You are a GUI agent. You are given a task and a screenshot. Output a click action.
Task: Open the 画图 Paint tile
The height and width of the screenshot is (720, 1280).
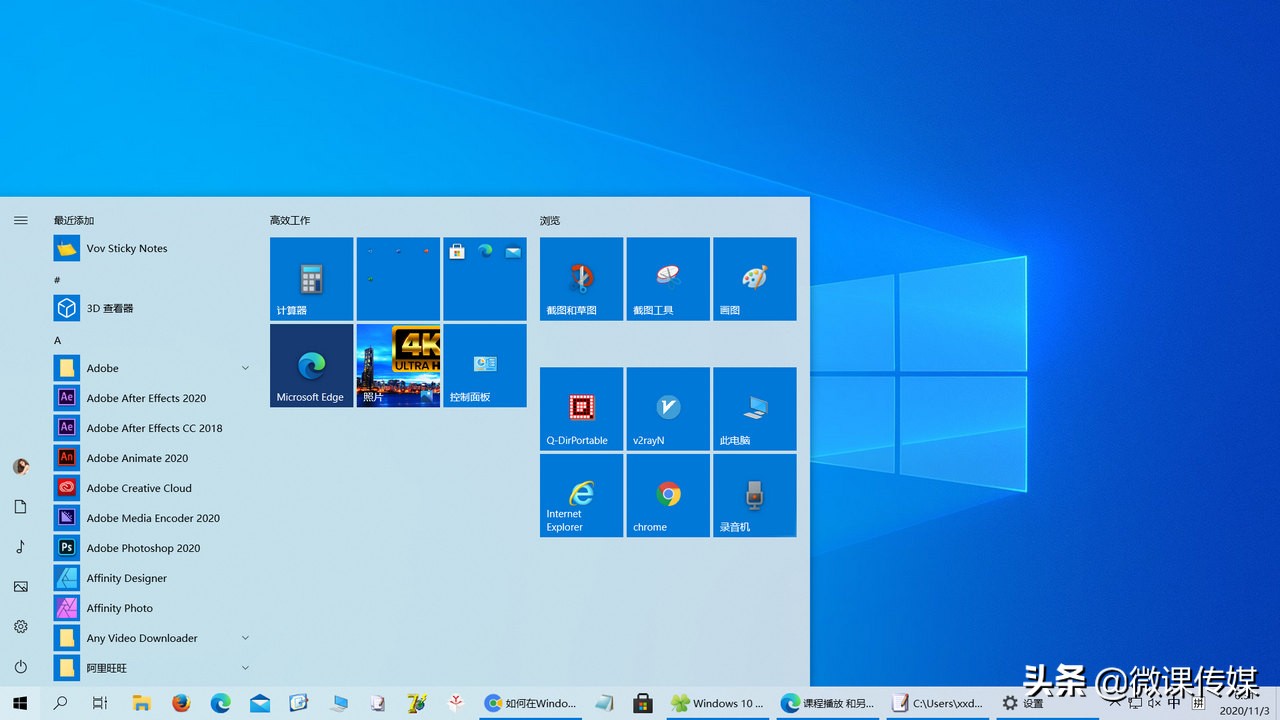pos(754,278)
